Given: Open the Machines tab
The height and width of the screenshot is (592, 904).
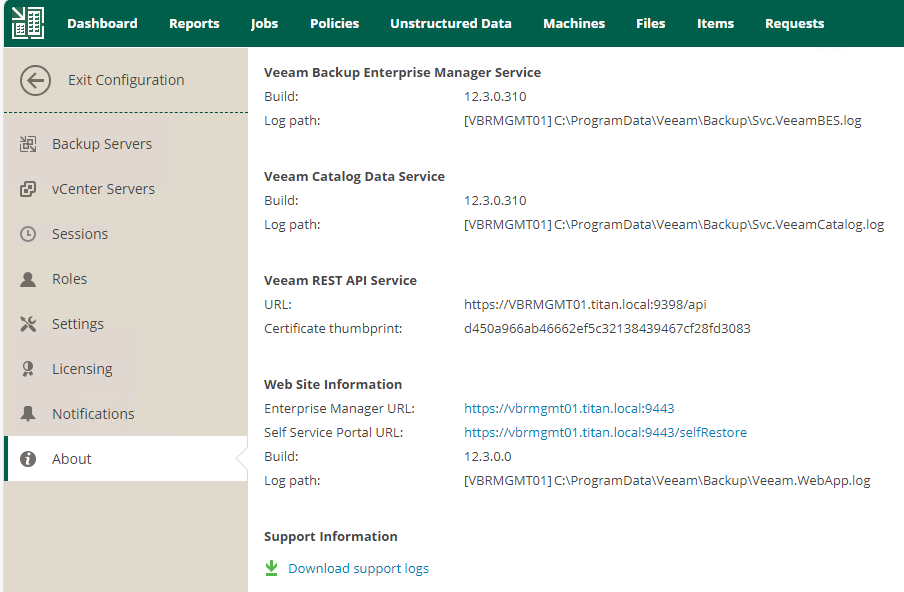Looking at the screenshot, I should coord(574,24).
